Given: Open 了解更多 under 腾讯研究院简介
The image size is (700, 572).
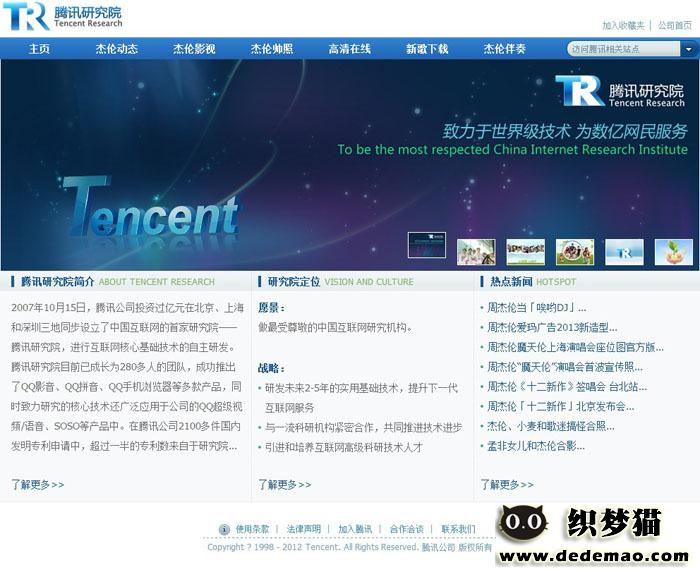Looking at the screenshot, I should point(38,484).
